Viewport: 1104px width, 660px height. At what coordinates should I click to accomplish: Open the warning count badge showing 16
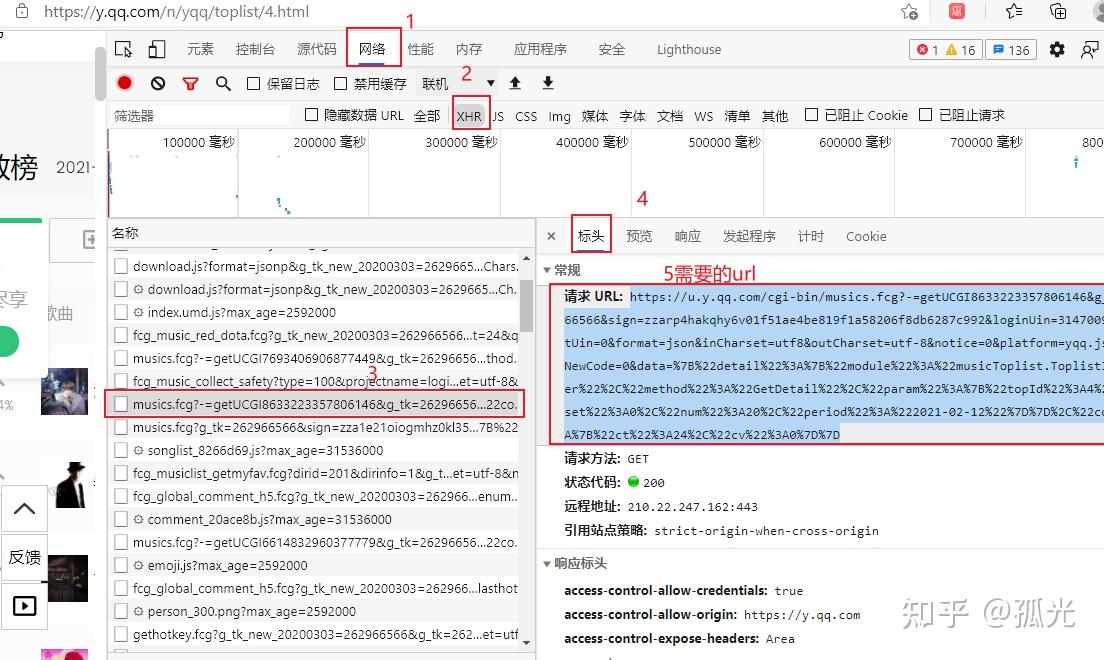pyautogui.click(x=961, y=50)
